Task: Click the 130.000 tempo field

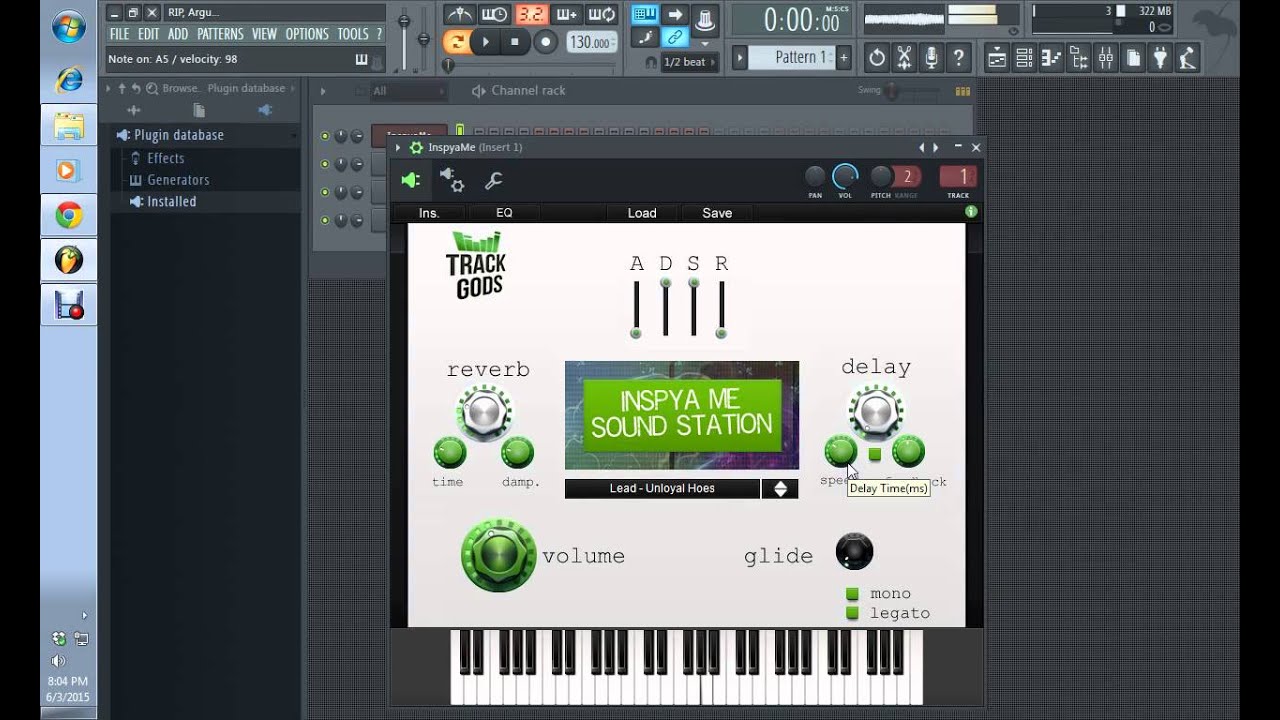Action: 590,42
